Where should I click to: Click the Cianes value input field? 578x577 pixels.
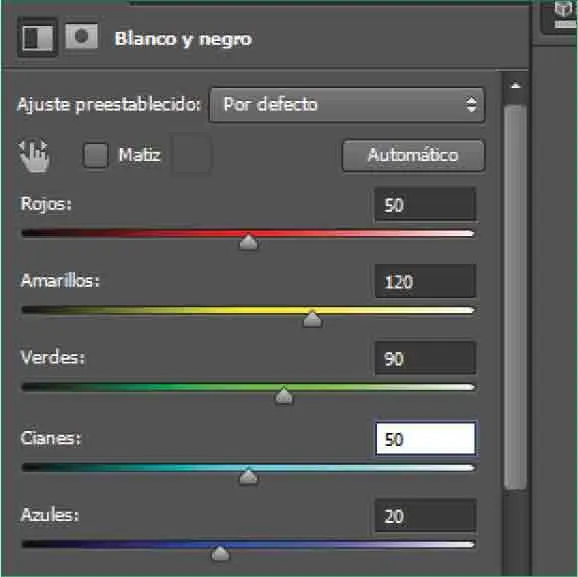click(x=425, y=439)
